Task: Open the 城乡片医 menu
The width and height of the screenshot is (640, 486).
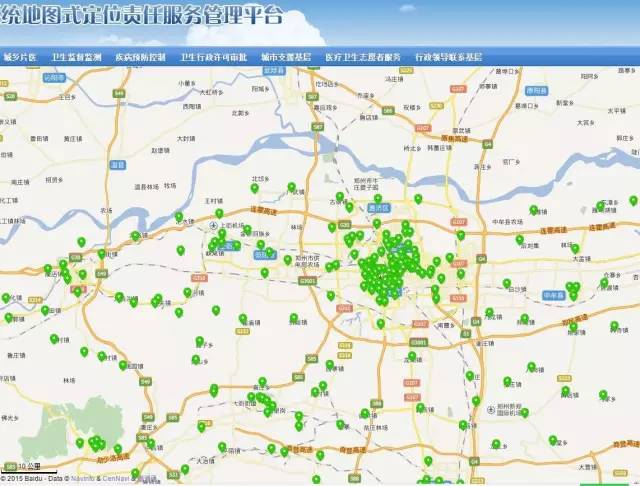Action: (20, 57)
